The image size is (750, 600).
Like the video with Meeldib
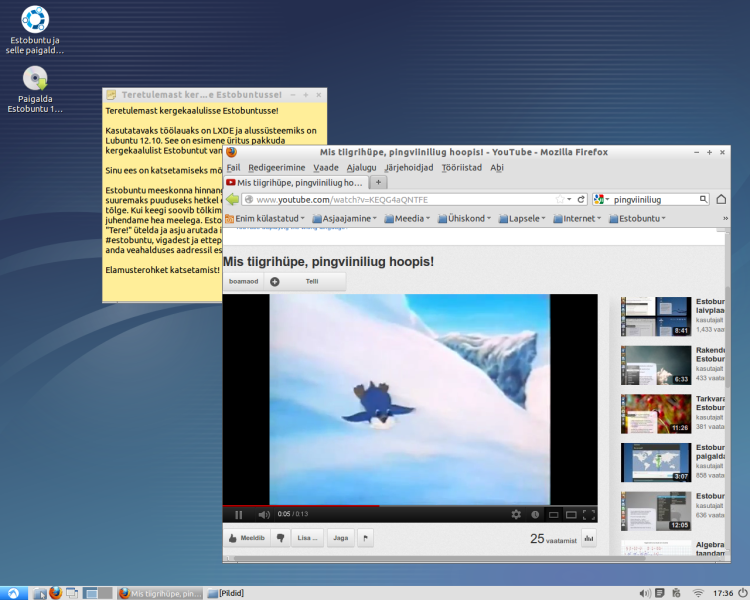click(x=247, y=538)
